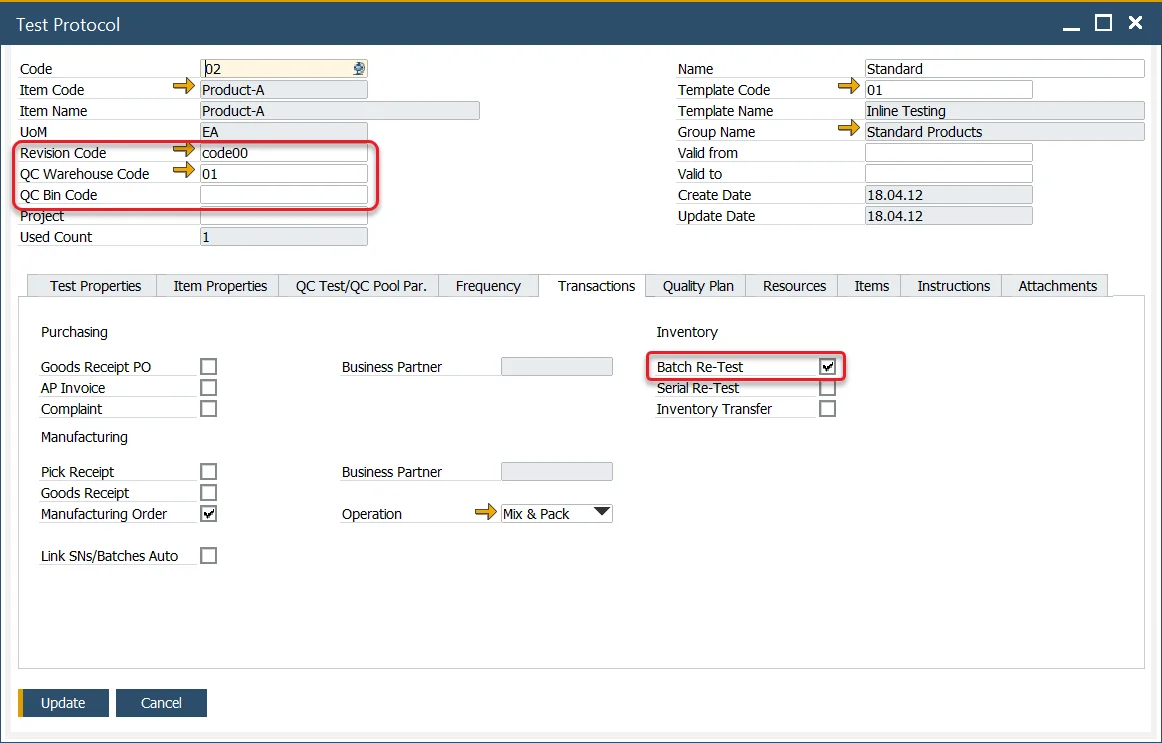Click the link arrow next to Item Code
Image resolution: width=1162 pixels, height=743 pixels.
tap(184, 88)
